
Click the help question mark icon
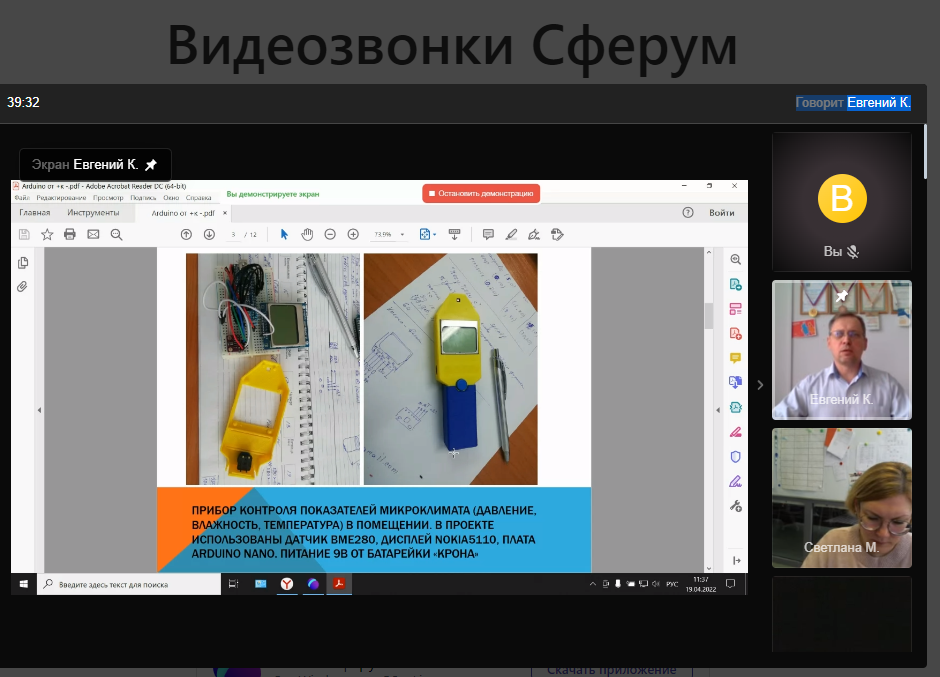pos(688,212)
